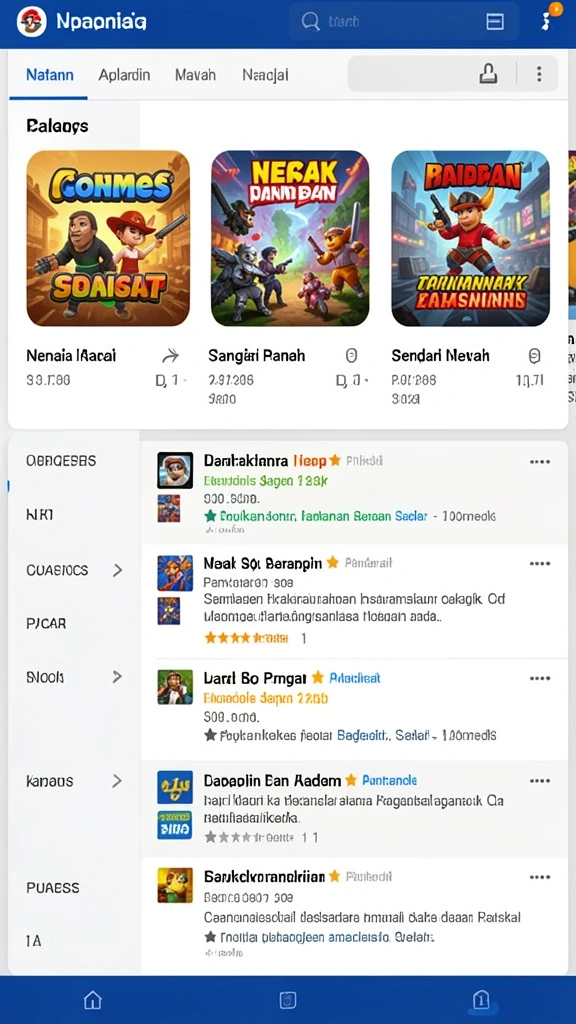Screen dimensions: 576x1024
Task: Open more options for Dantakianra row
Action: [x=540, y=462]
